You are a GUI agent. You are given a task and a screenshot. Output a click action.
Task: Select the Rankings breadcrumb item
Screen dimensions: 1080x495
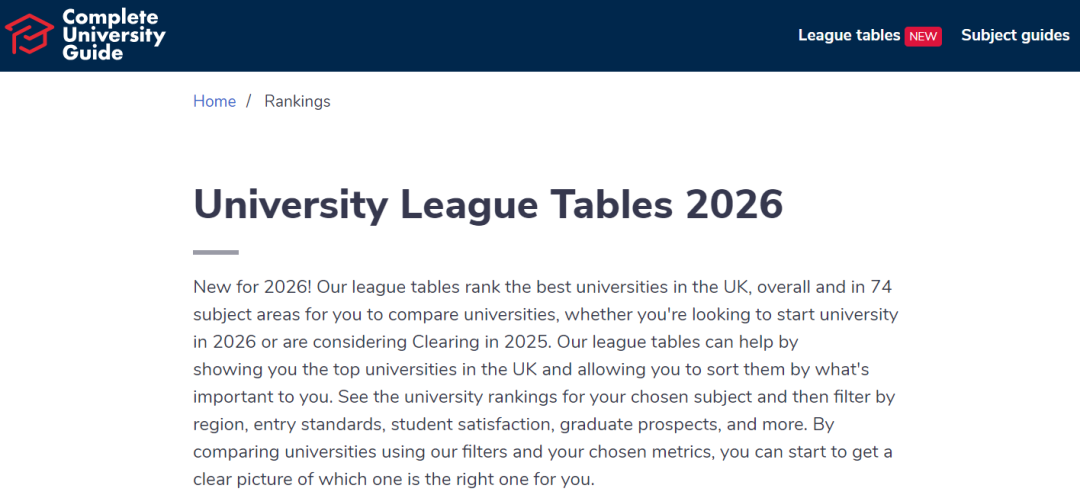pyautogui.click(x=297, y=101)
